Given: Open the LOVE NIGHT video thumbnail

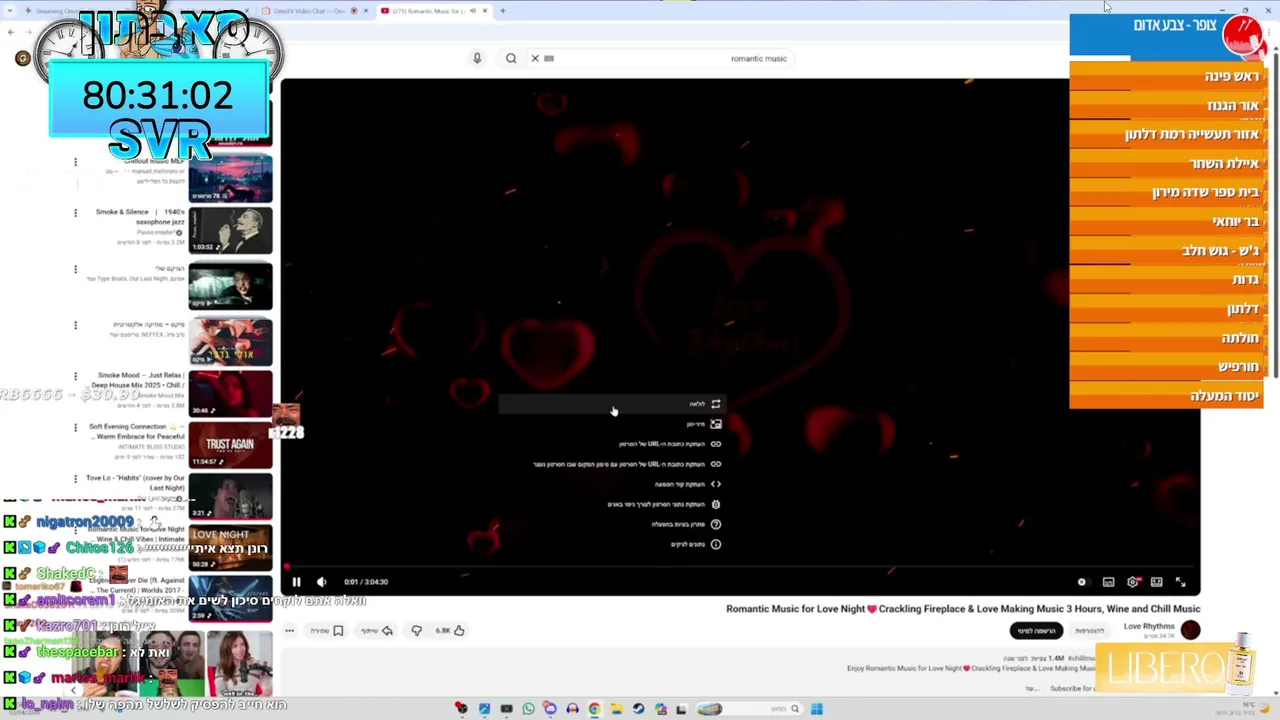Looking at the screenshot, I should click(x=230, y=548).
